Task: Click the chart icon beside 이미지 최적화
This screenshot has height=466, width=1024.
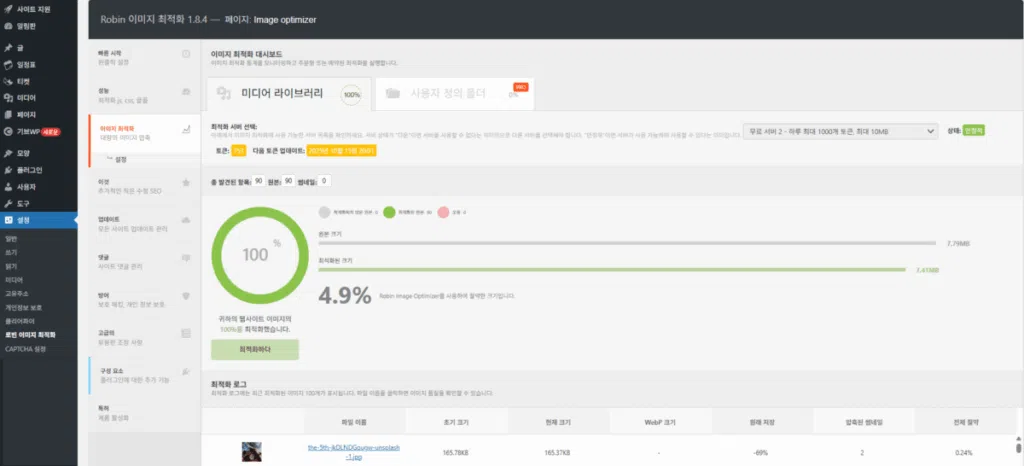Action: [186, 130]
